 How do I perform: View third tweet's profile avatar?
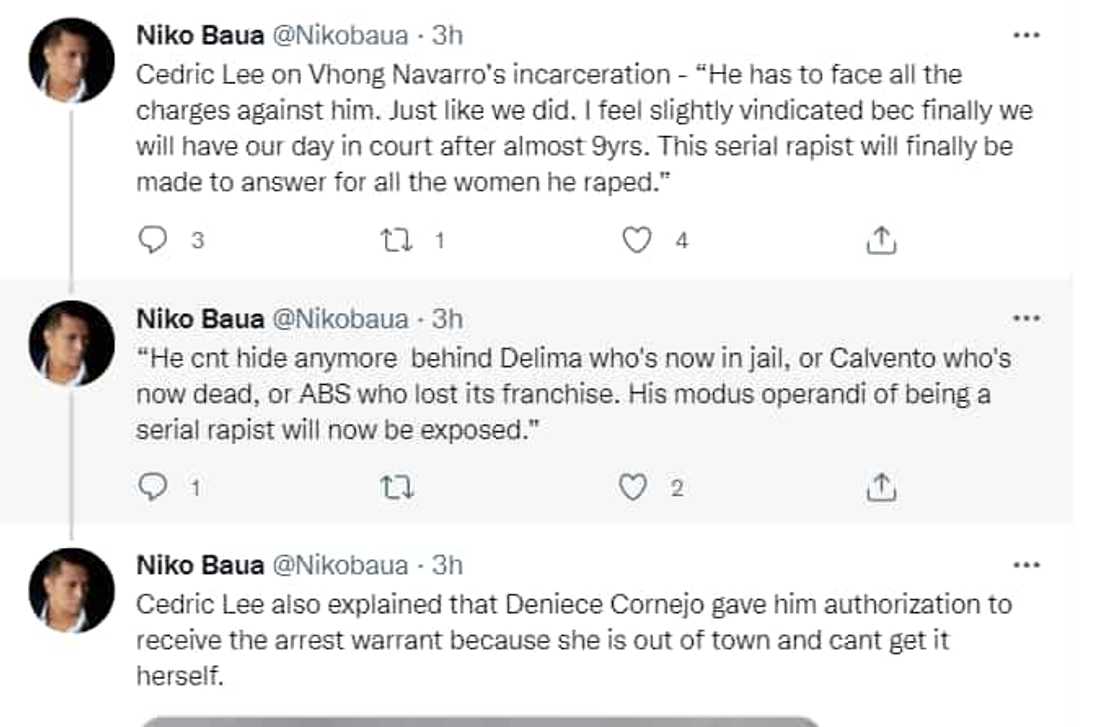[71, 590]
